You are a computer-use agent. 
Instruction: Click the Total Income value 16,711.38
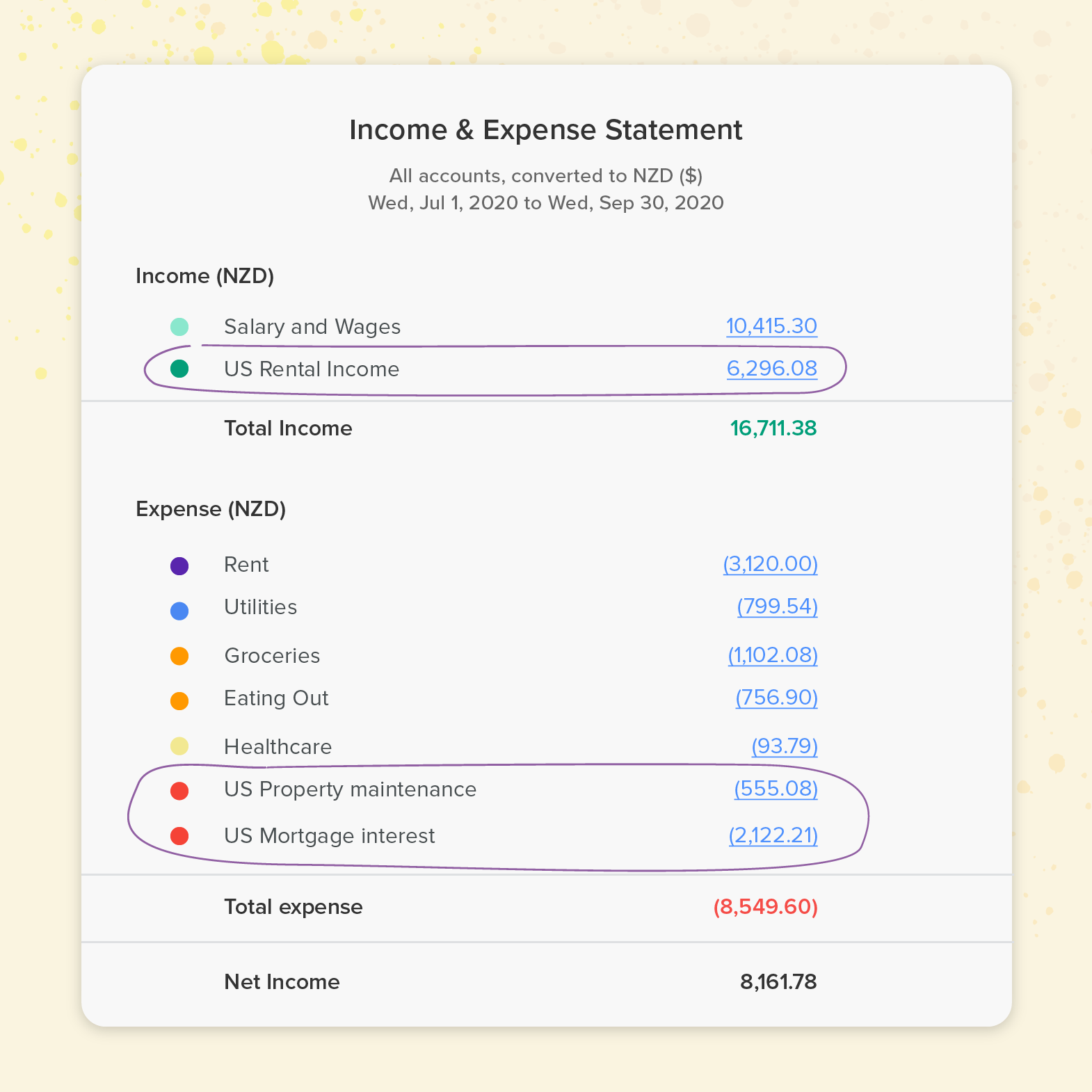pos(773,428)
